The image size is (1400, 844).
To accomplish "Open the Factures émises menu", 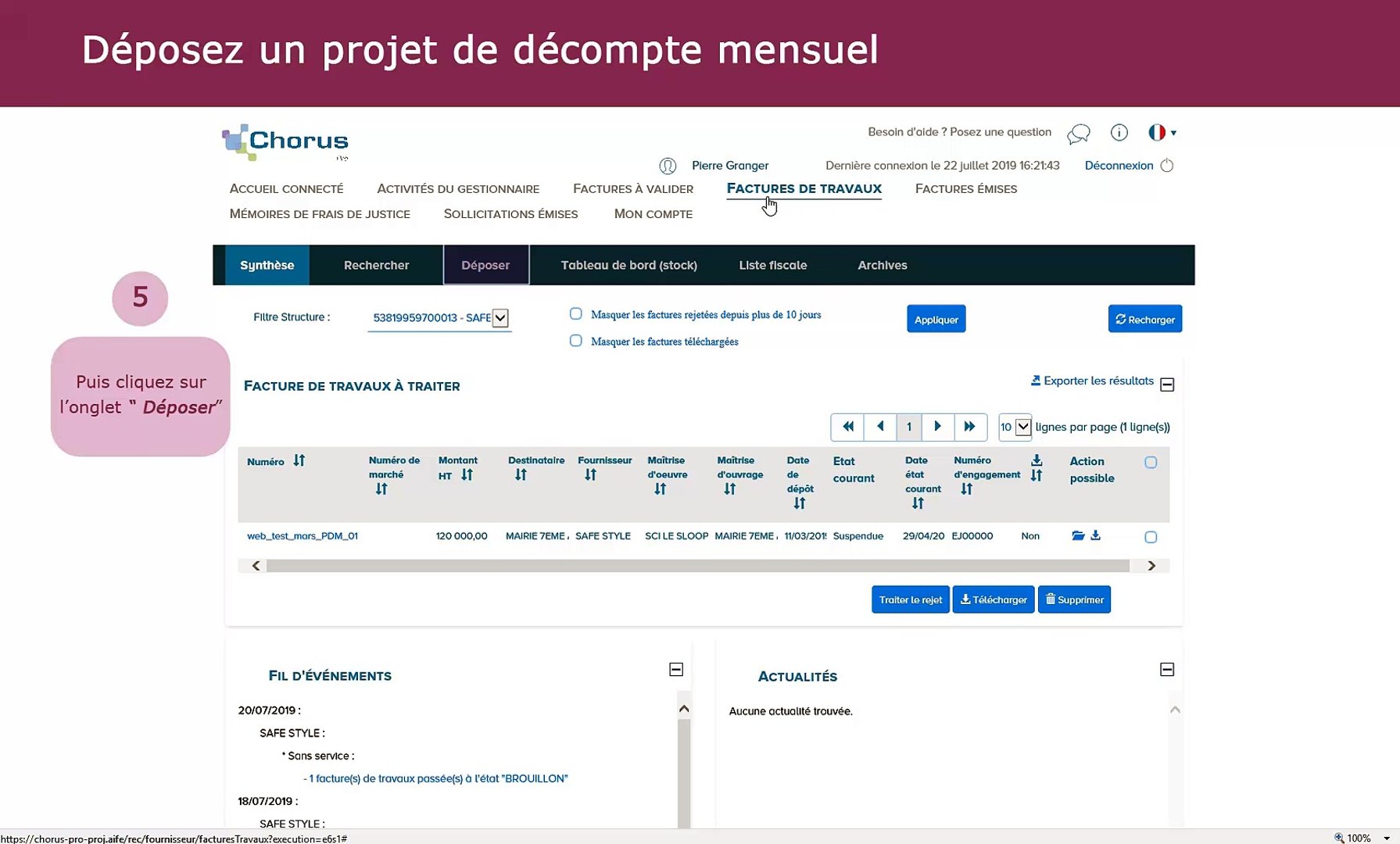I will click(966, 189).
